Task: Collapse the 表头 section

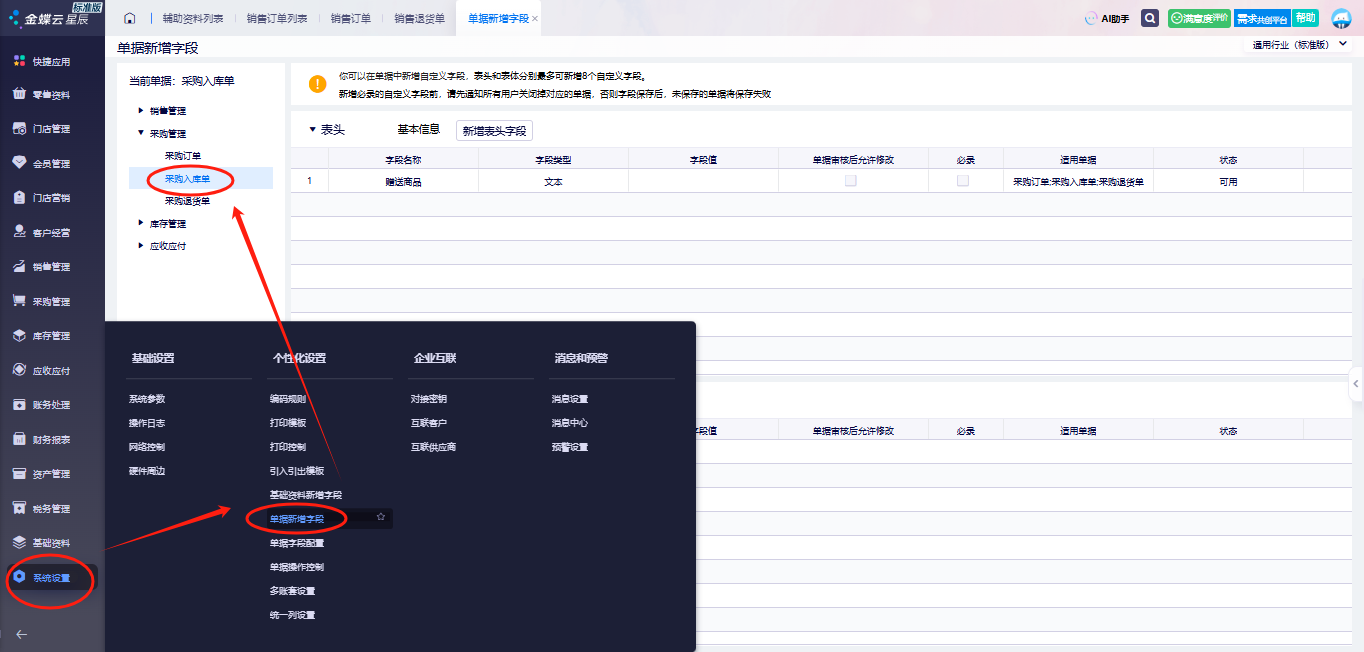Action: tap(312, 130)
